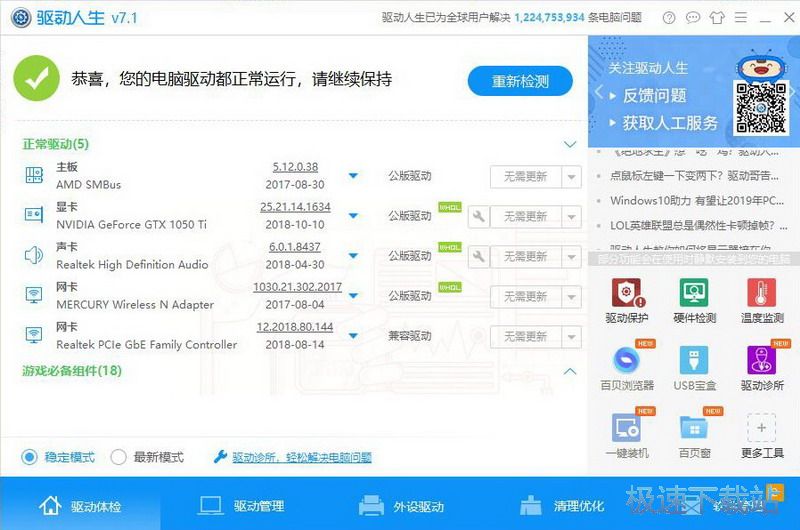
Task: Expand the 游戏必备组件(18) section chevron
Action: (x=570, y=371)
